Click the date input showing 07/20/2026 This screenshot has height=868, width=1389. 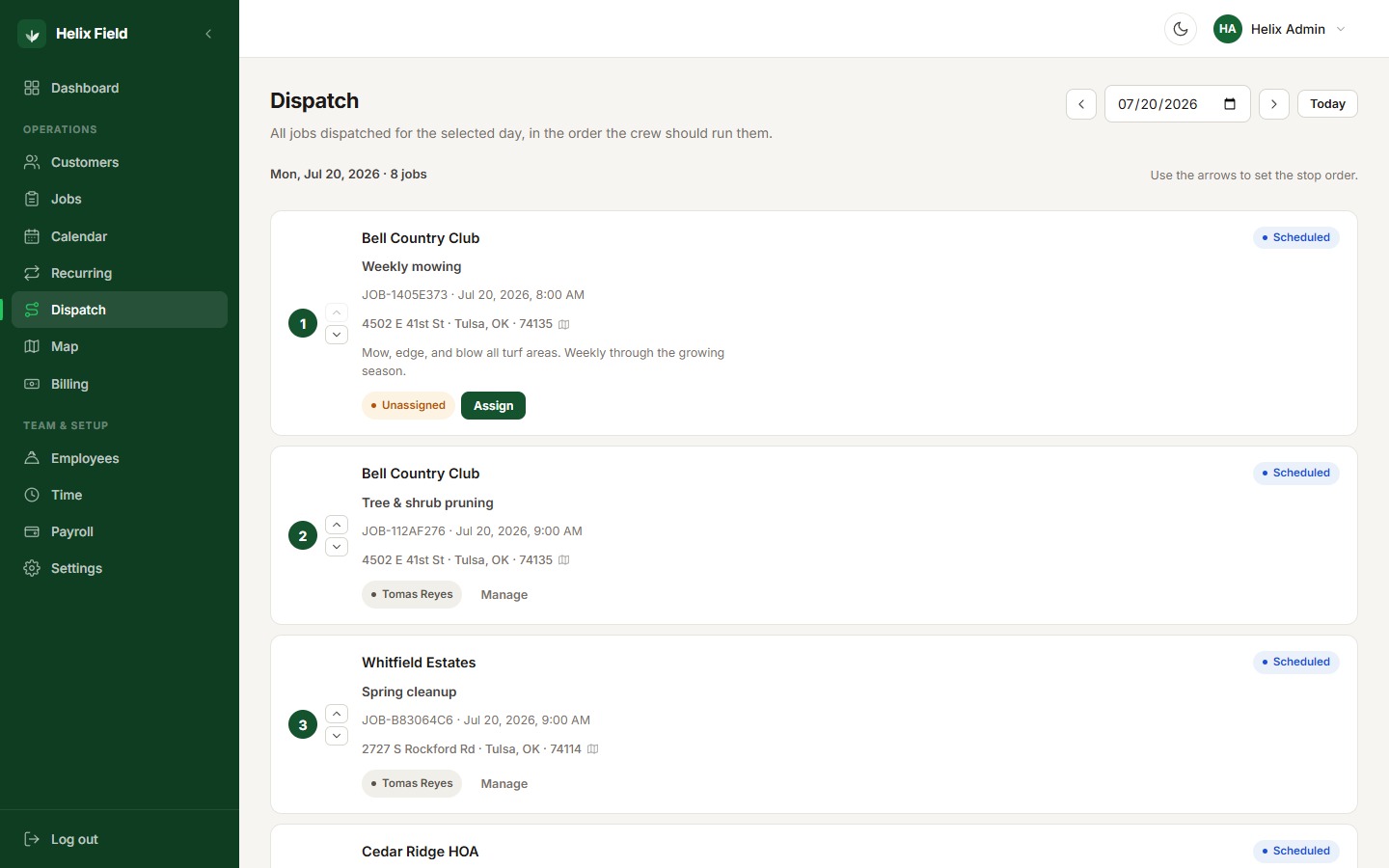coord(1177,104)
